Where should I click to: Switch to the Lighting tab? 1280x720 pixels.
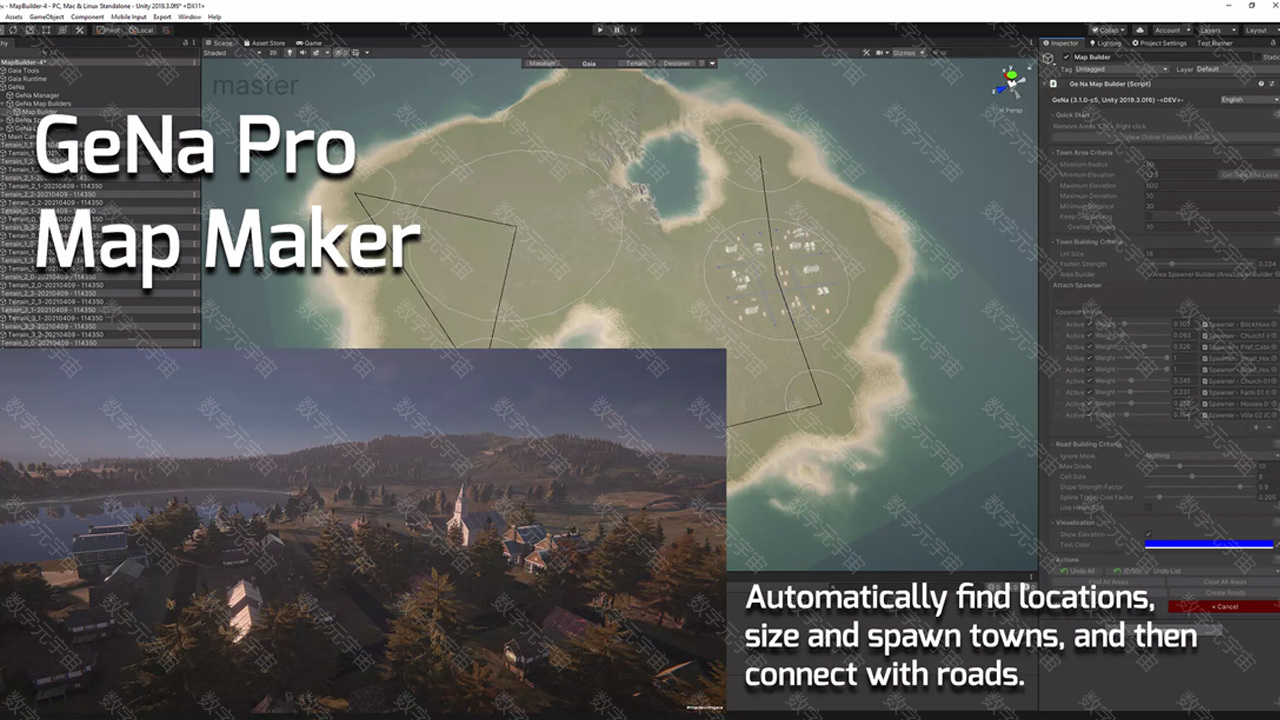coord(1106,43)
